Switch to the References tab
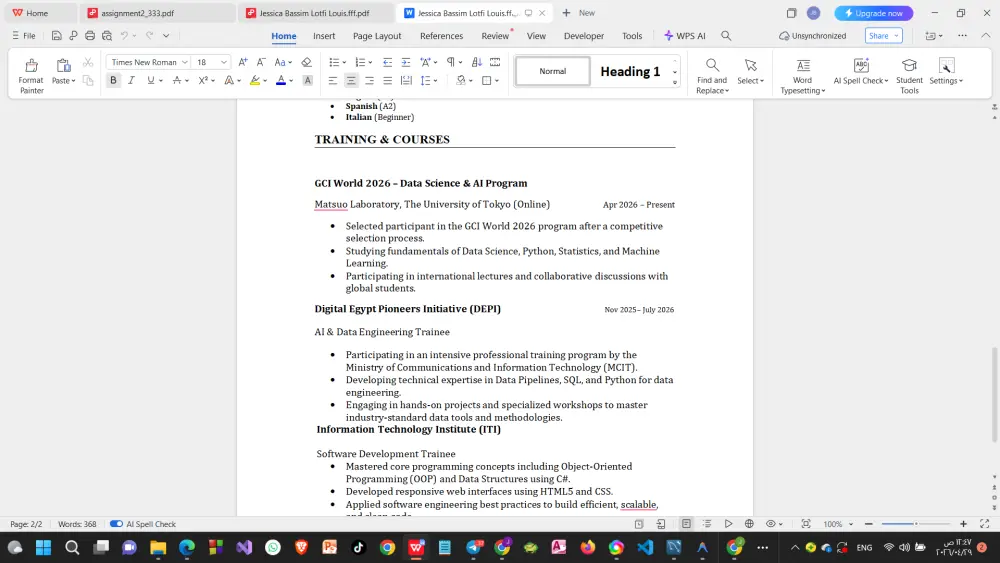This screenshot has height=563, width=1000. (441, 36)
